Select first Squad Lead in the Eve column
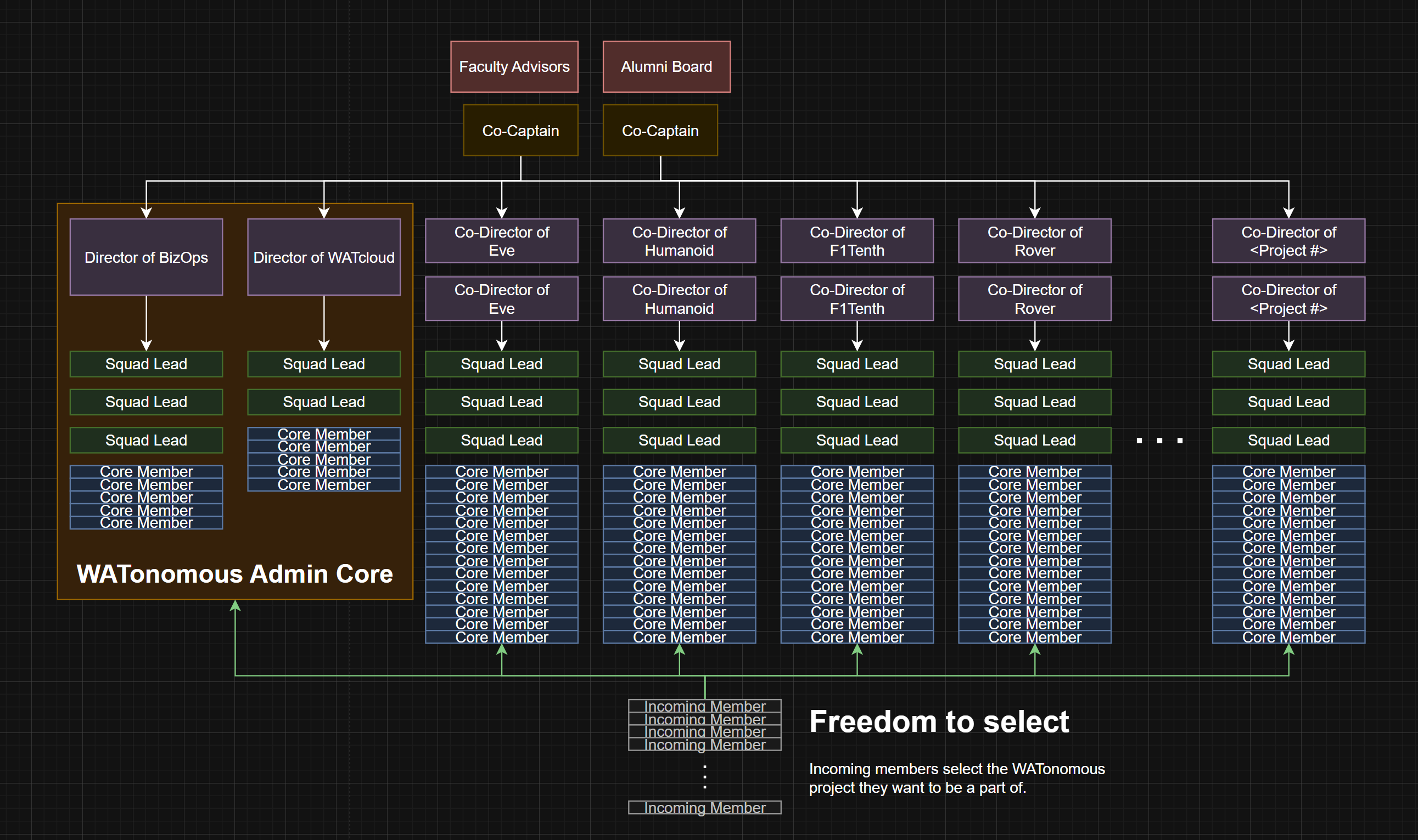Viewport: 1418px width, 840px height. coord(502,364)
